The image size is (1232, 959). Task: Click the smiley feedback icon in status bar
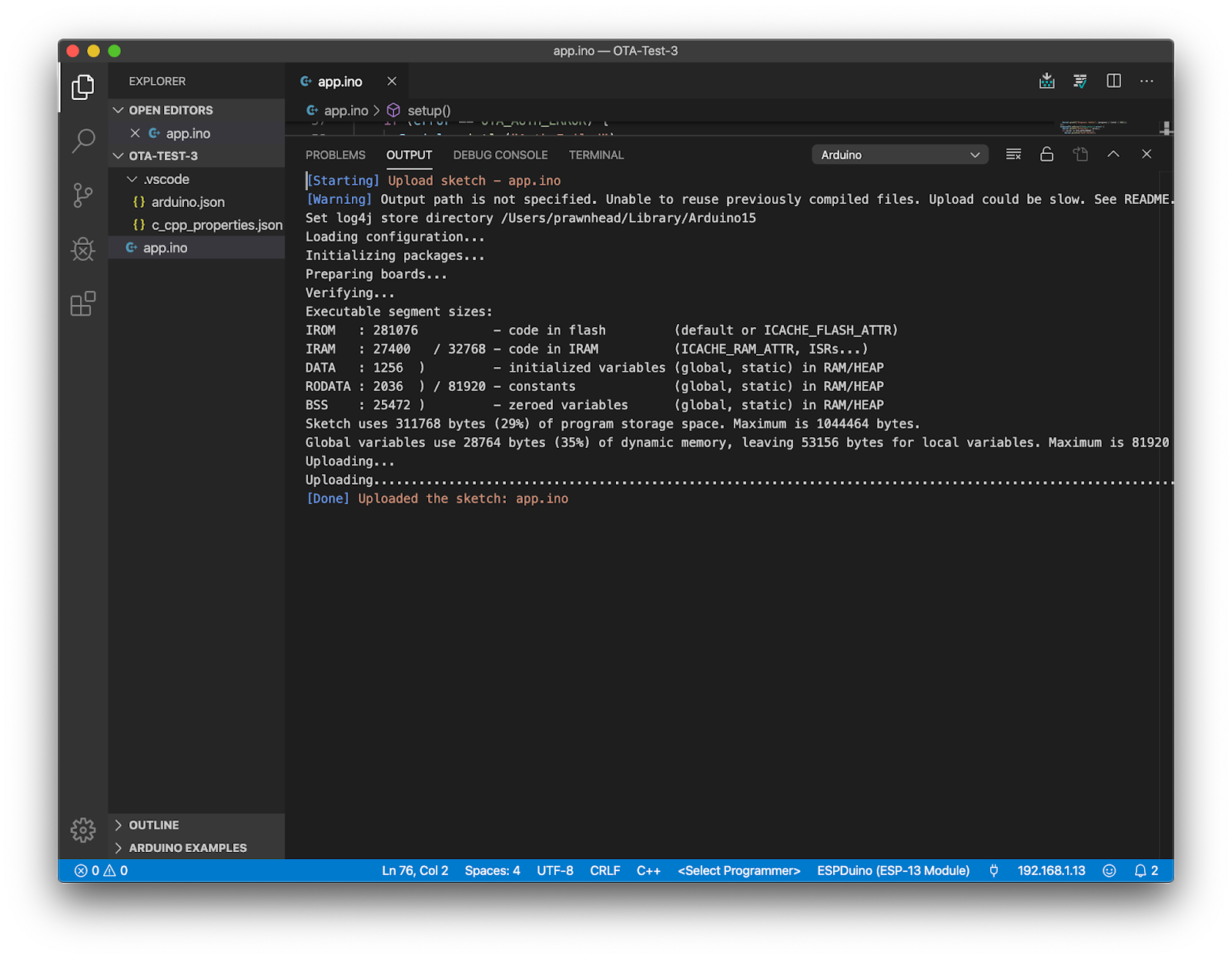coord(1109,870)
